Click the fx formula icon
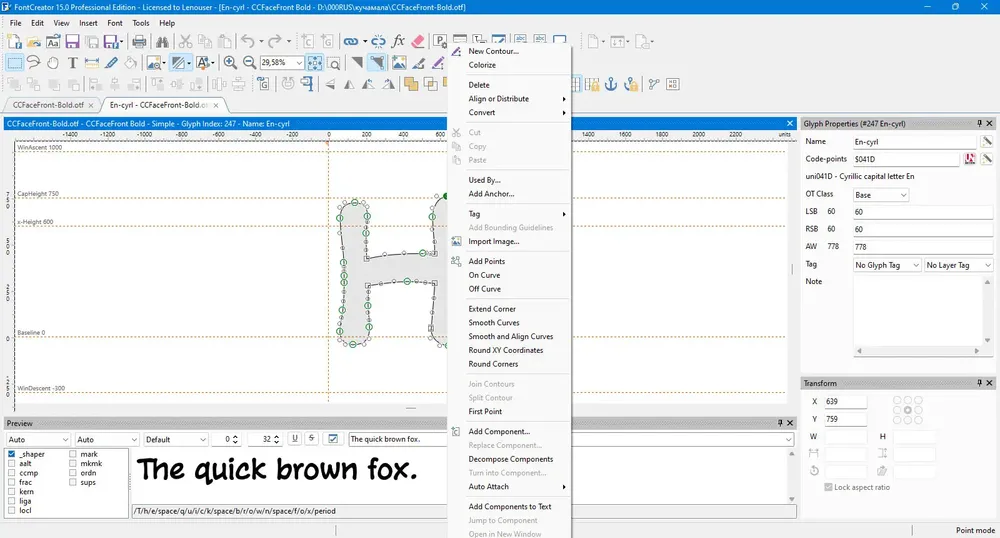Viewport: 1000px width, 538px height. pyautogui.click(x=398, y=42)
